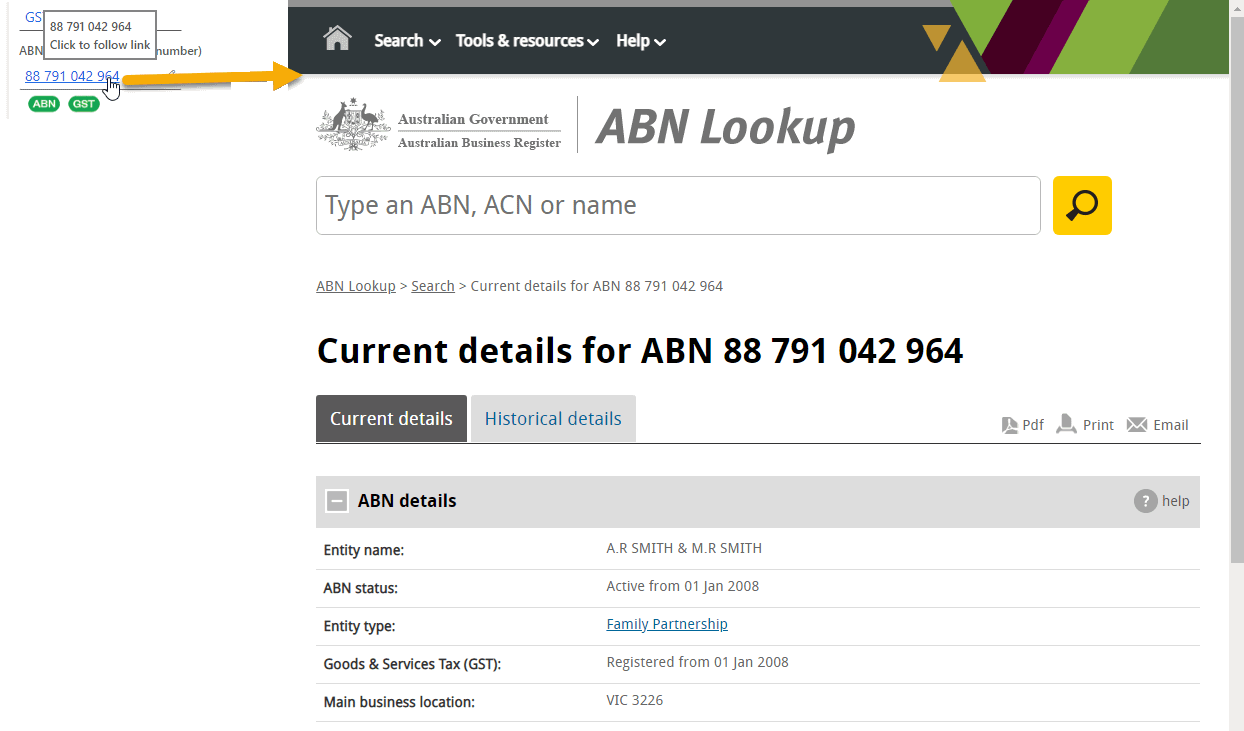Click the Entity name label
This screenshot has width=1244, height=731.
click(364, 550)
